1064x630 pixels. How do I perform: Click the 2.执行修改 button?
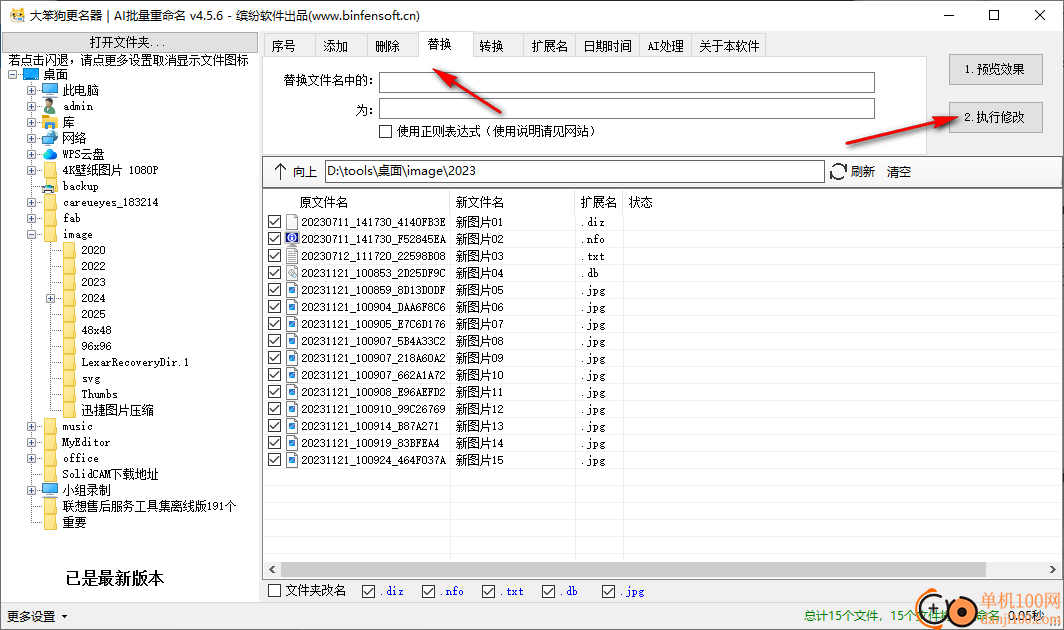click(995, 117)
